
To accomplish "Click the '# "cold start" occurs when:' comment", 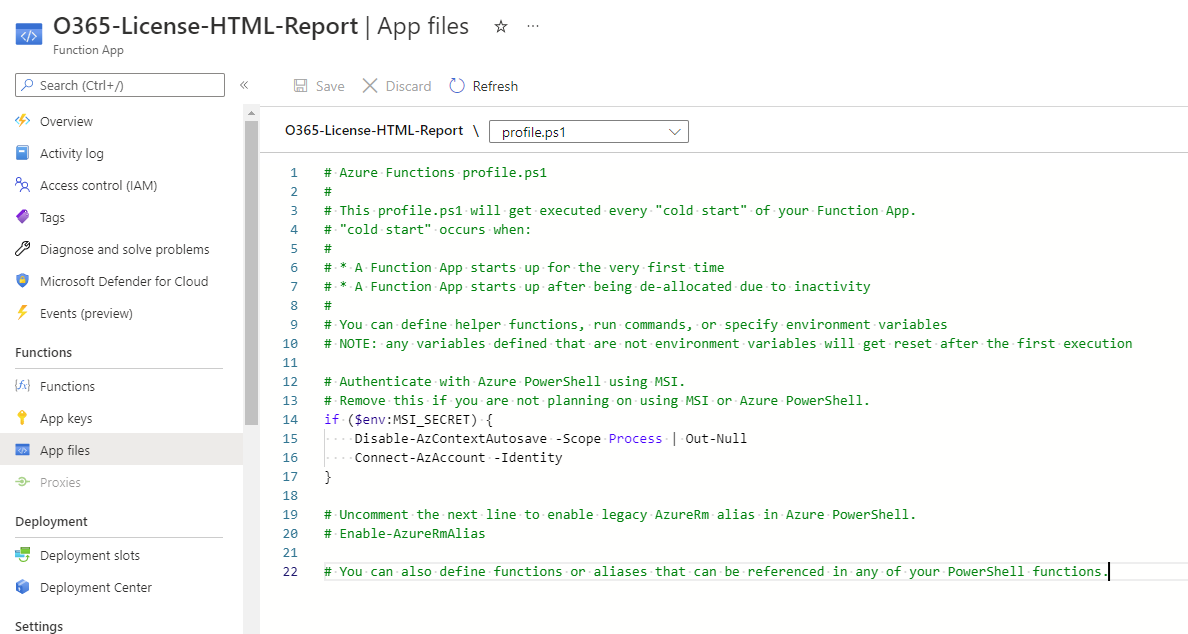I will [x=428, y=230].
